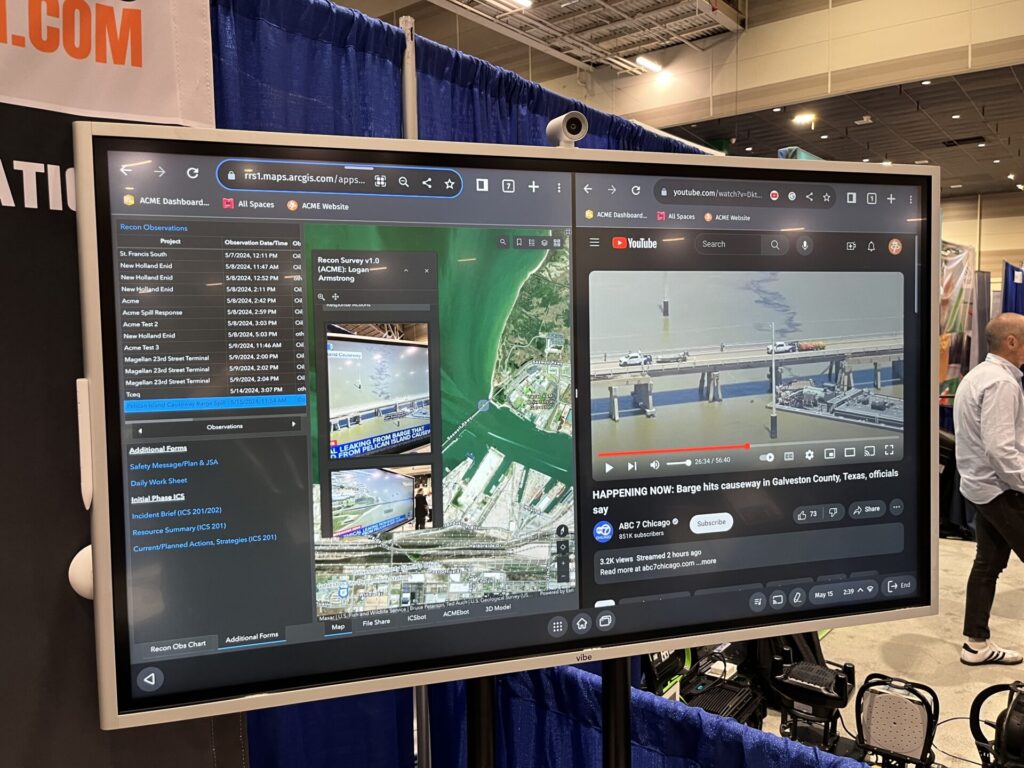
Task: Open new tab in ArcGIS browser
Action: 534,187
